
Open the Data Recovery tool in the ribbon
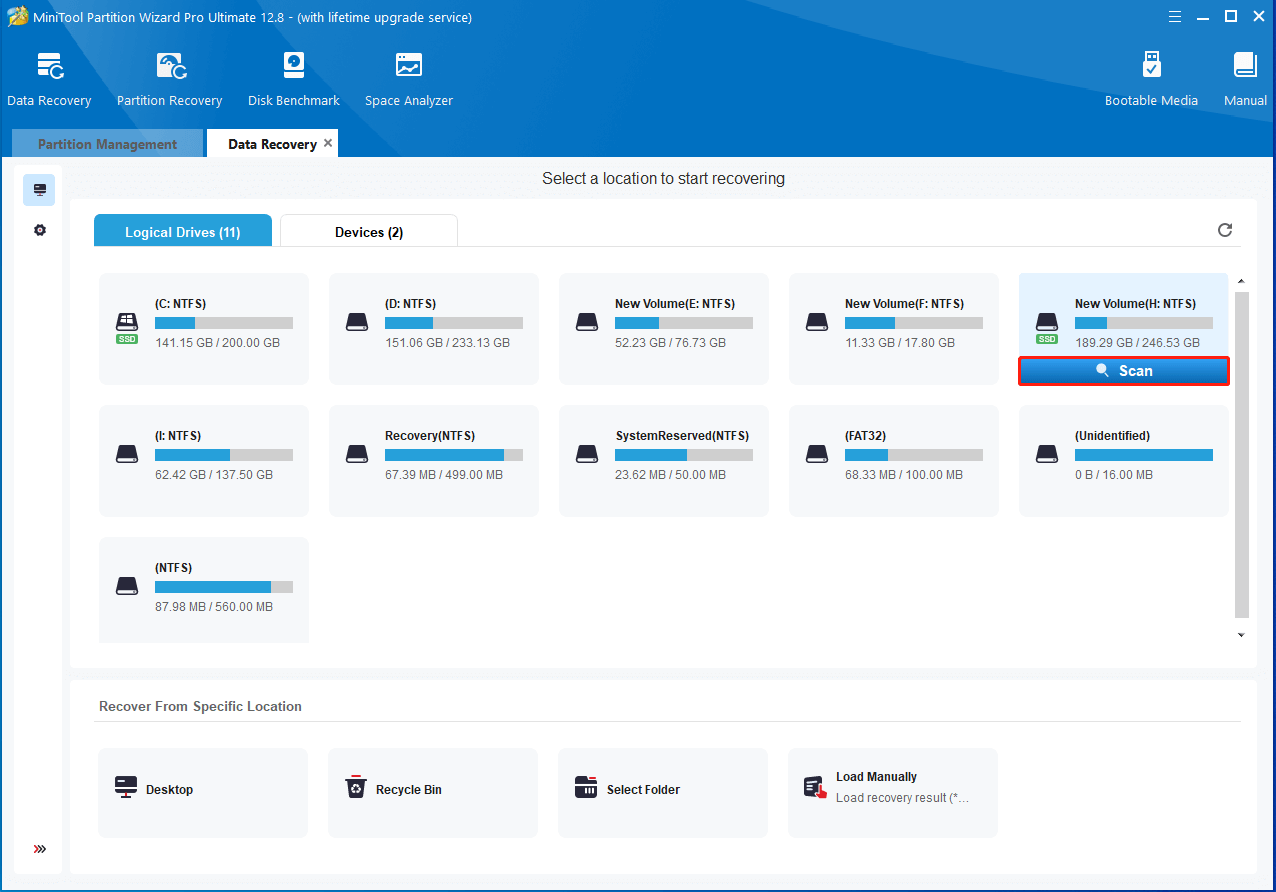(49, 79)
